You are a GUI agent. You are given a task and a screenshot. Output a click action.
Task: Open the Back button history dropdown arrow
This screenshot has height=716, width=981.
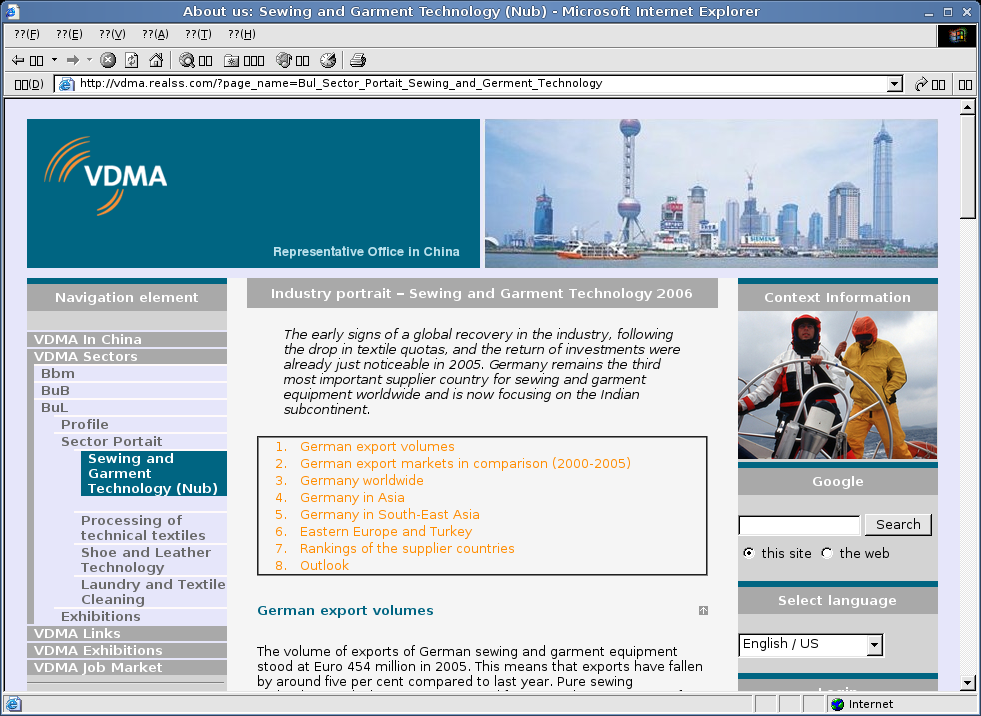click(x=54, y=60)
